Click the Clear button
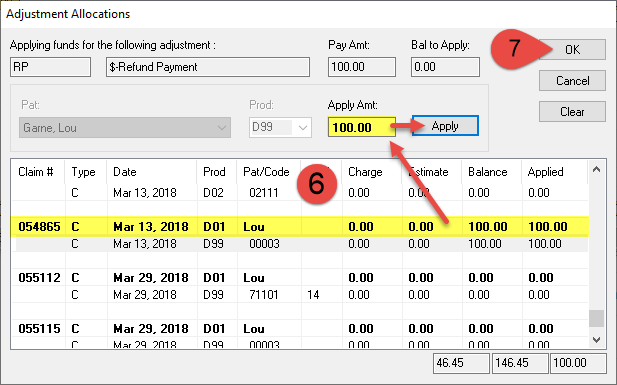Image resolution: width=617 pixels, height=385 pixels. click(x=572, y=112)
